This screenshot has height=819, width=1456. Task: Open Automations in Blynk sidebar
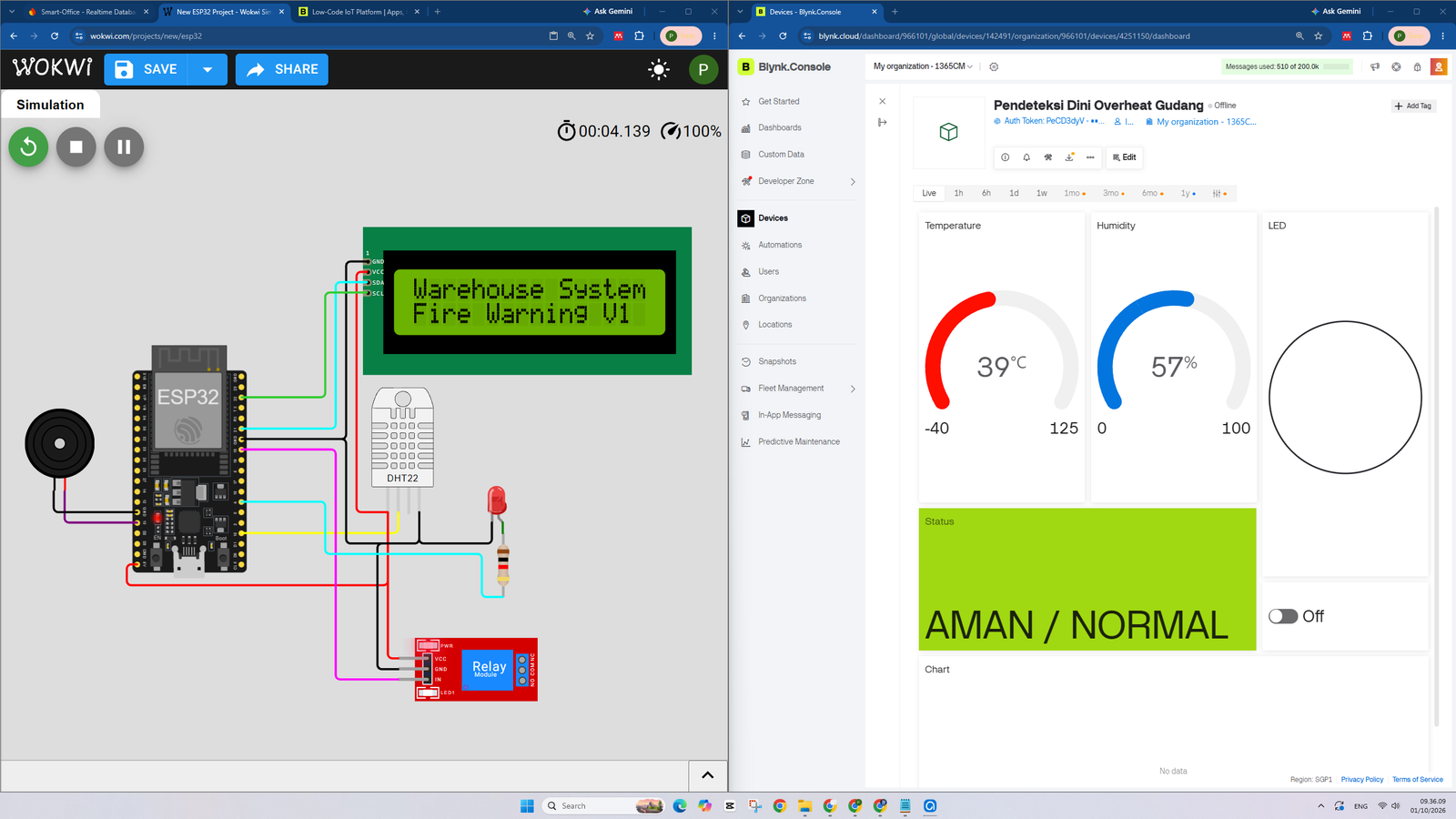[x=780, y=245]
